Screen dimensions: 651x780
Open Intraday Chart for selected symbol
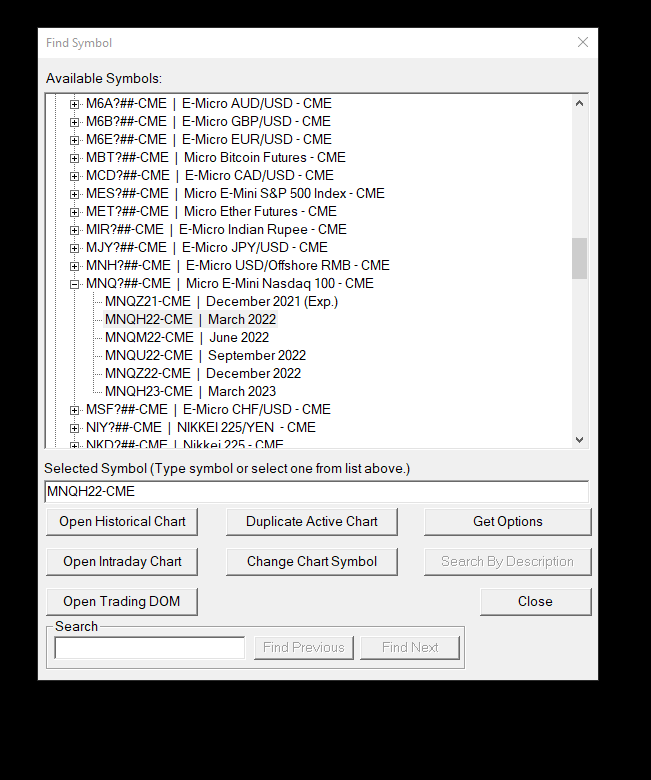(x=122, y=562)
